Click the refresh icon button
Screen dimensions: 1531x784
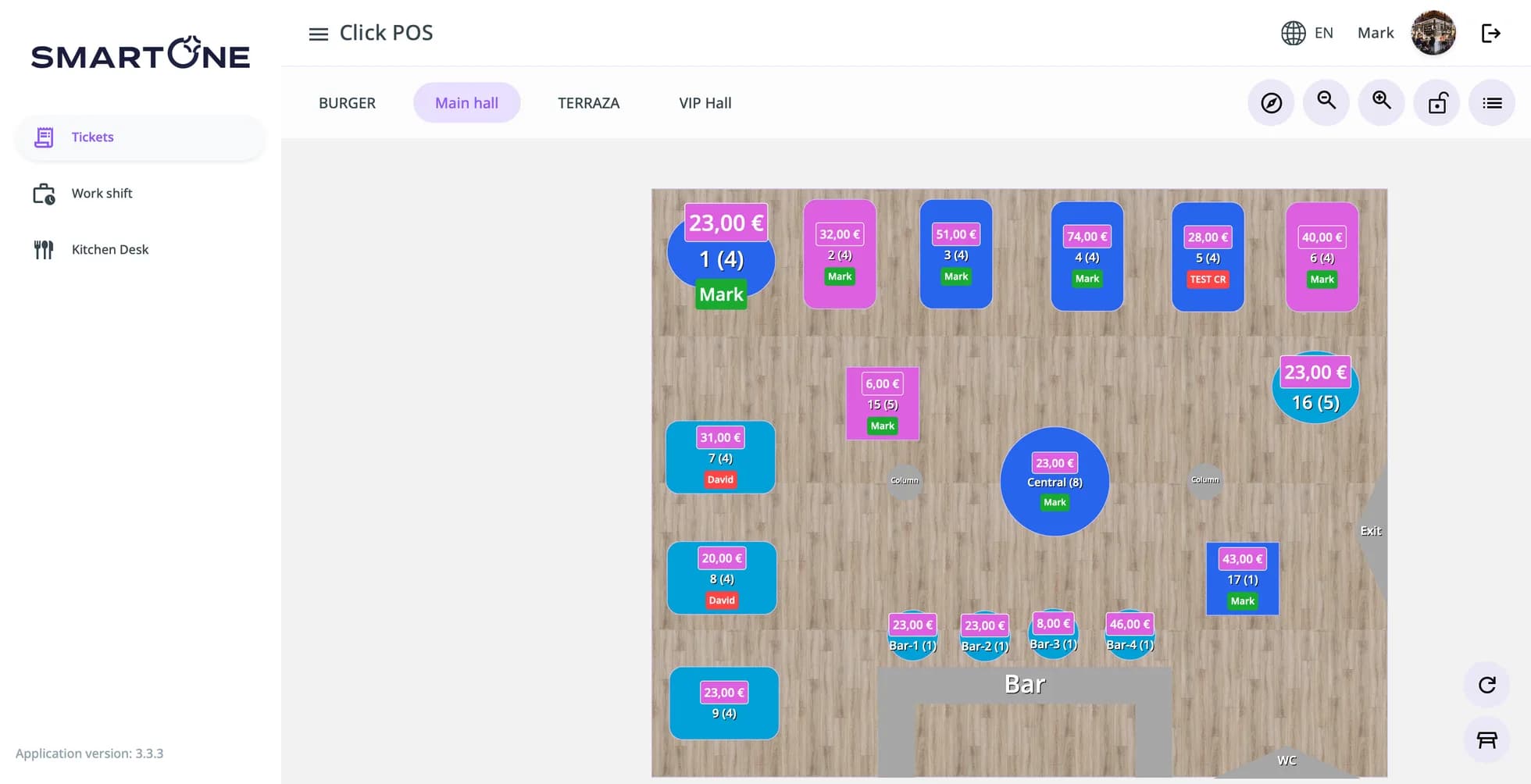point(1486,685)
